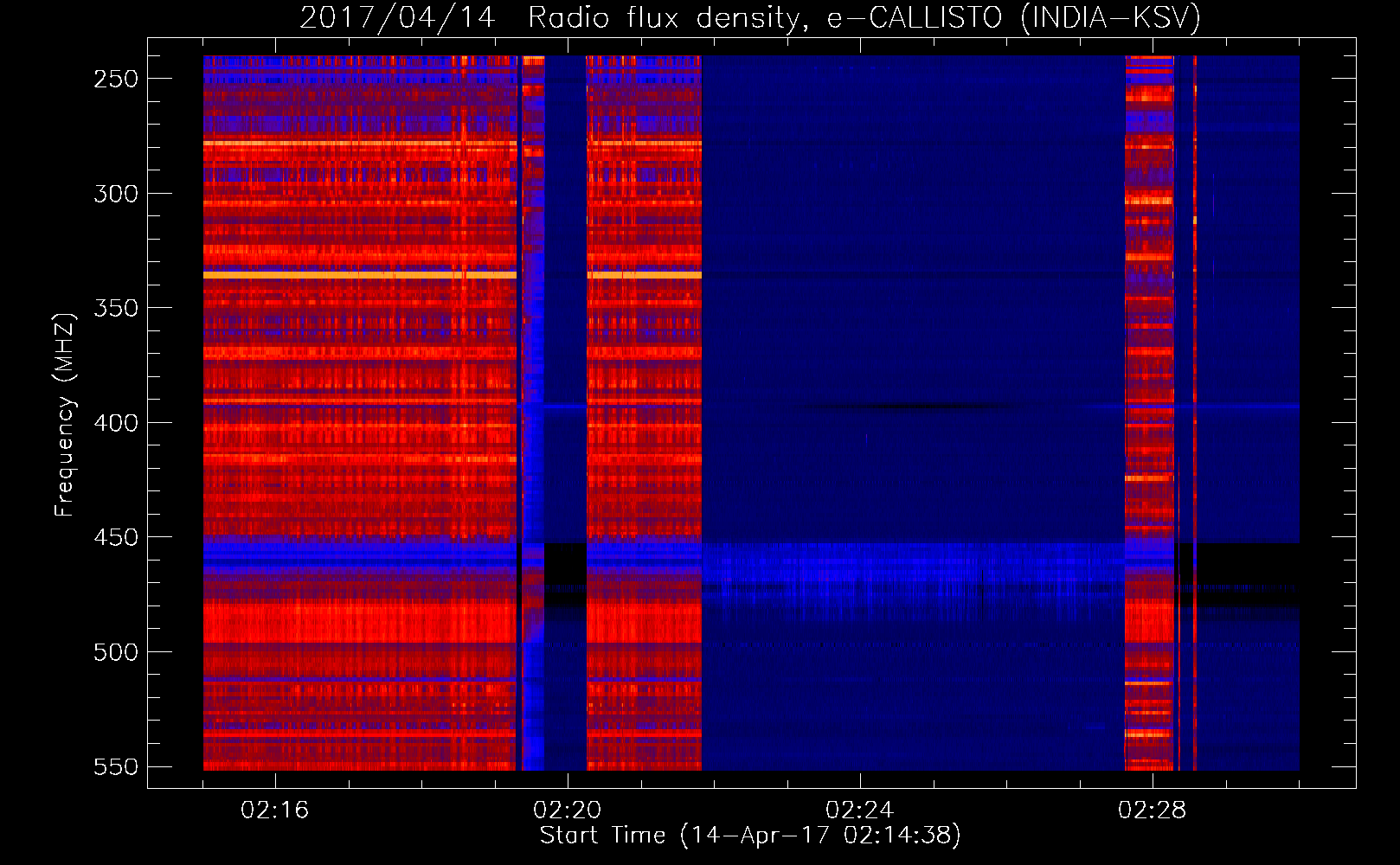Click the 02:16 time tick label
Screen dimensions: 1400x865
click(x=274, y=811)
